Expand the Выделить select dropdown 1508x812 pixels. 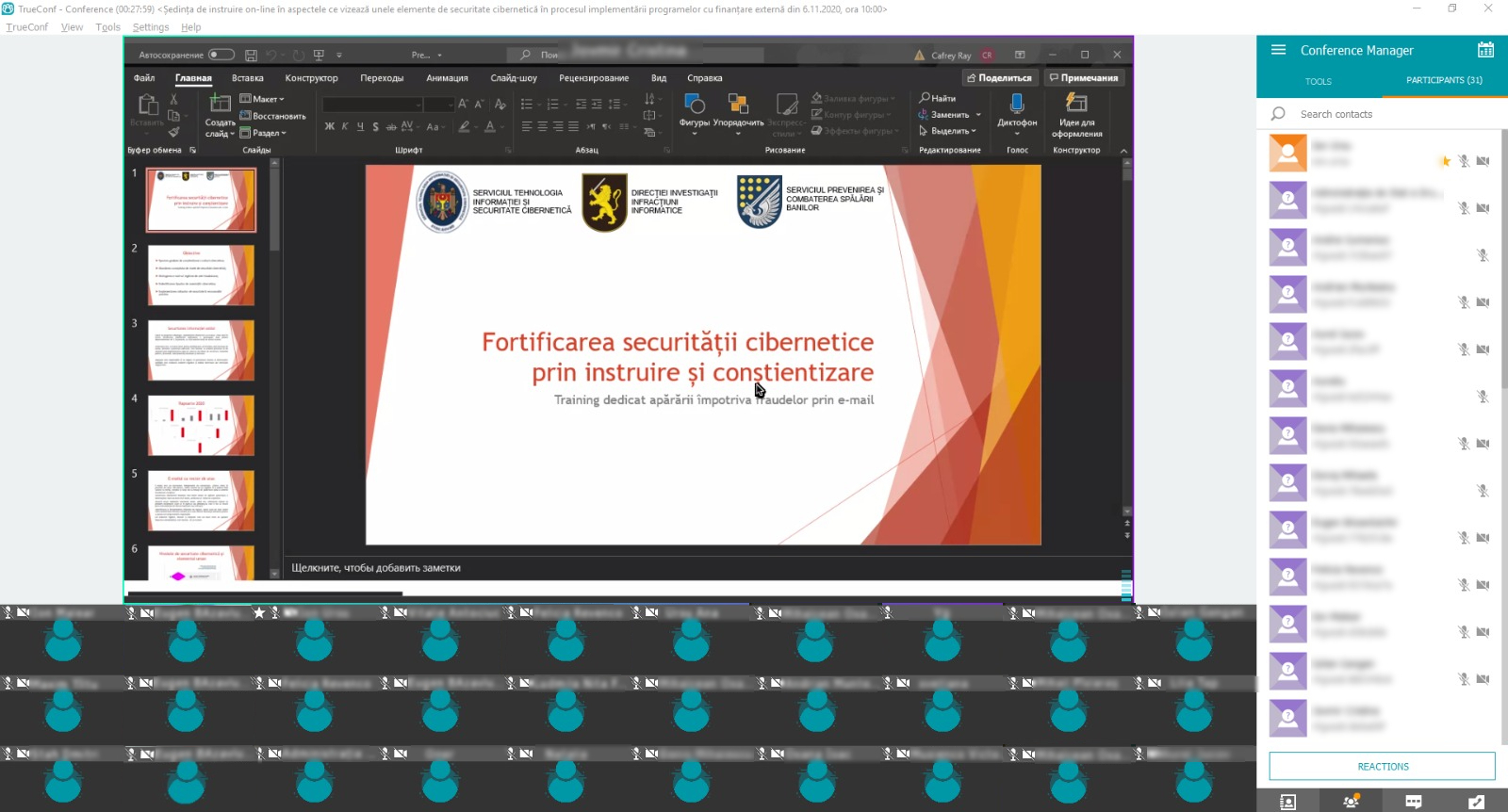tap(974, 131)
